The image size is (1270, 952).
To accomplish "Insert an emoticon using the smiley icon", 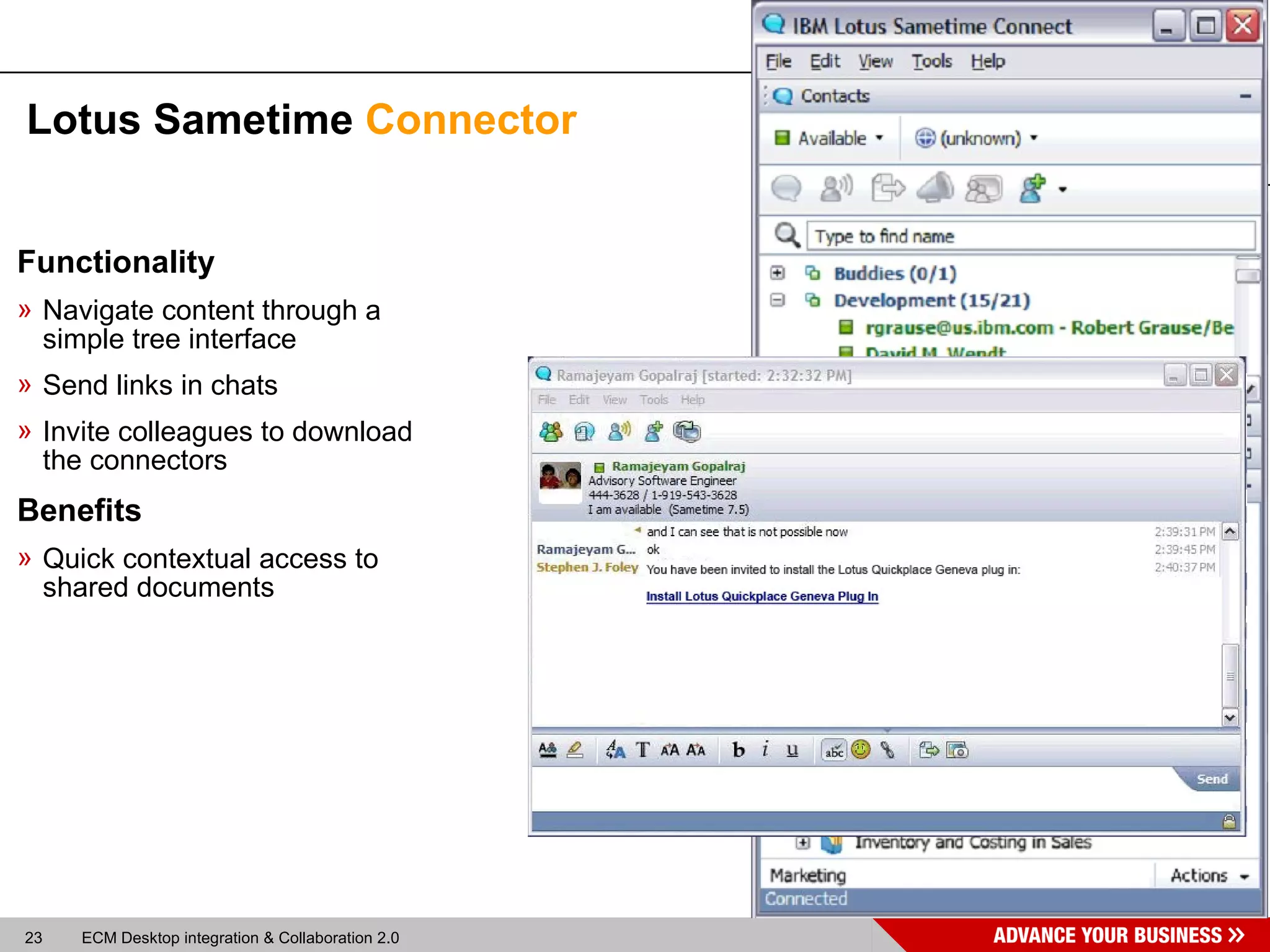I will pos(861,750).
